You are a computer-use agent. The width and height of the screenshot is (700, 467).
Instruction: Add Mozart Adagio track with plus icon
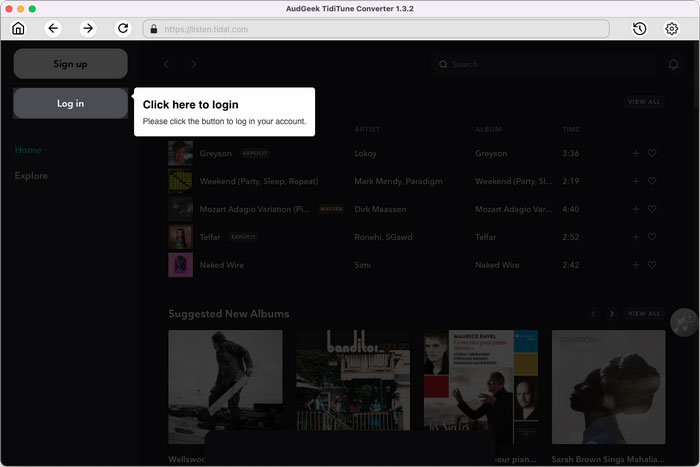[x=636, y=209]
